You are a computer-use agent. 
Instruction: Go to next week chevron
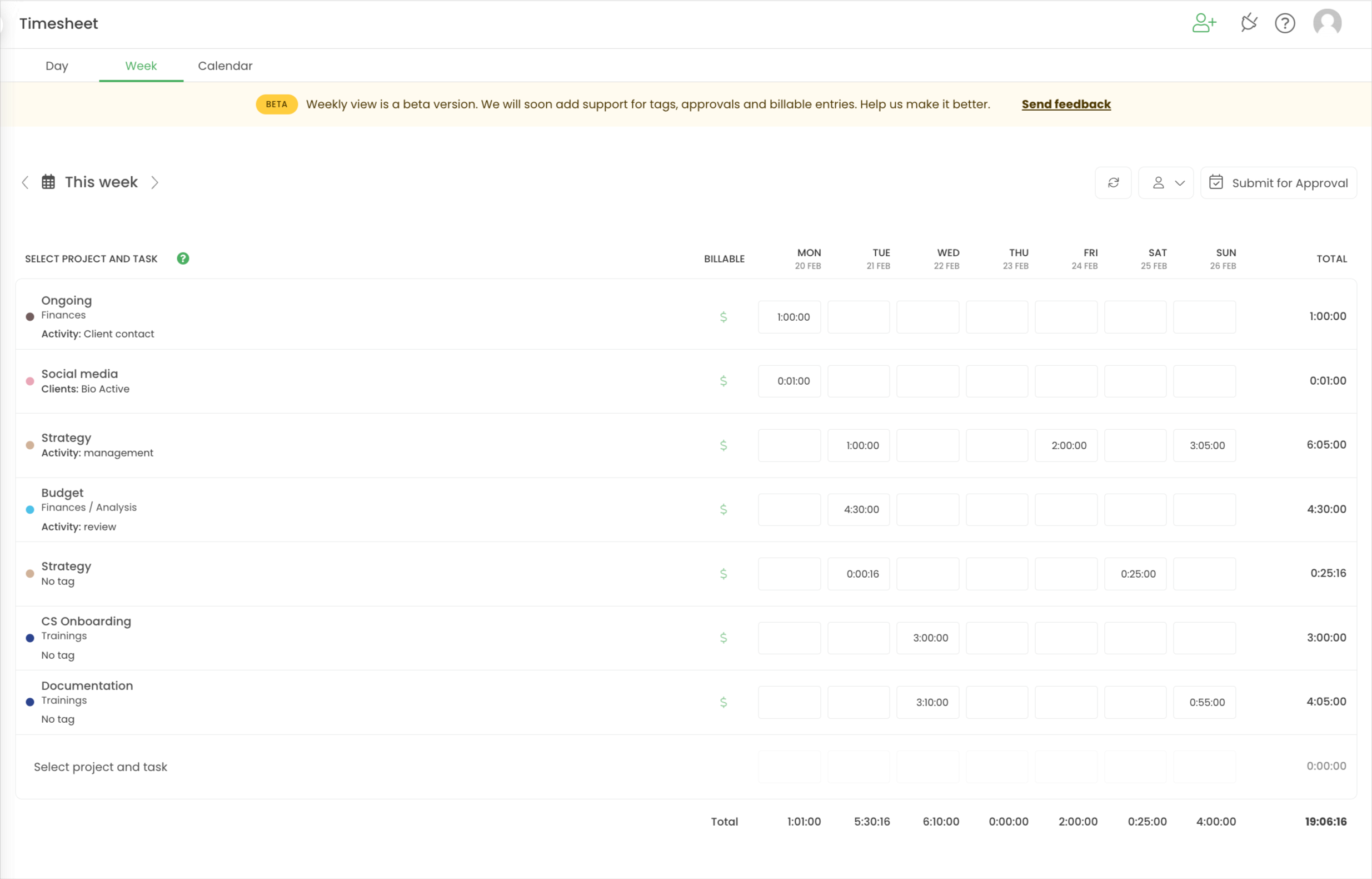[x=154, y=182]
